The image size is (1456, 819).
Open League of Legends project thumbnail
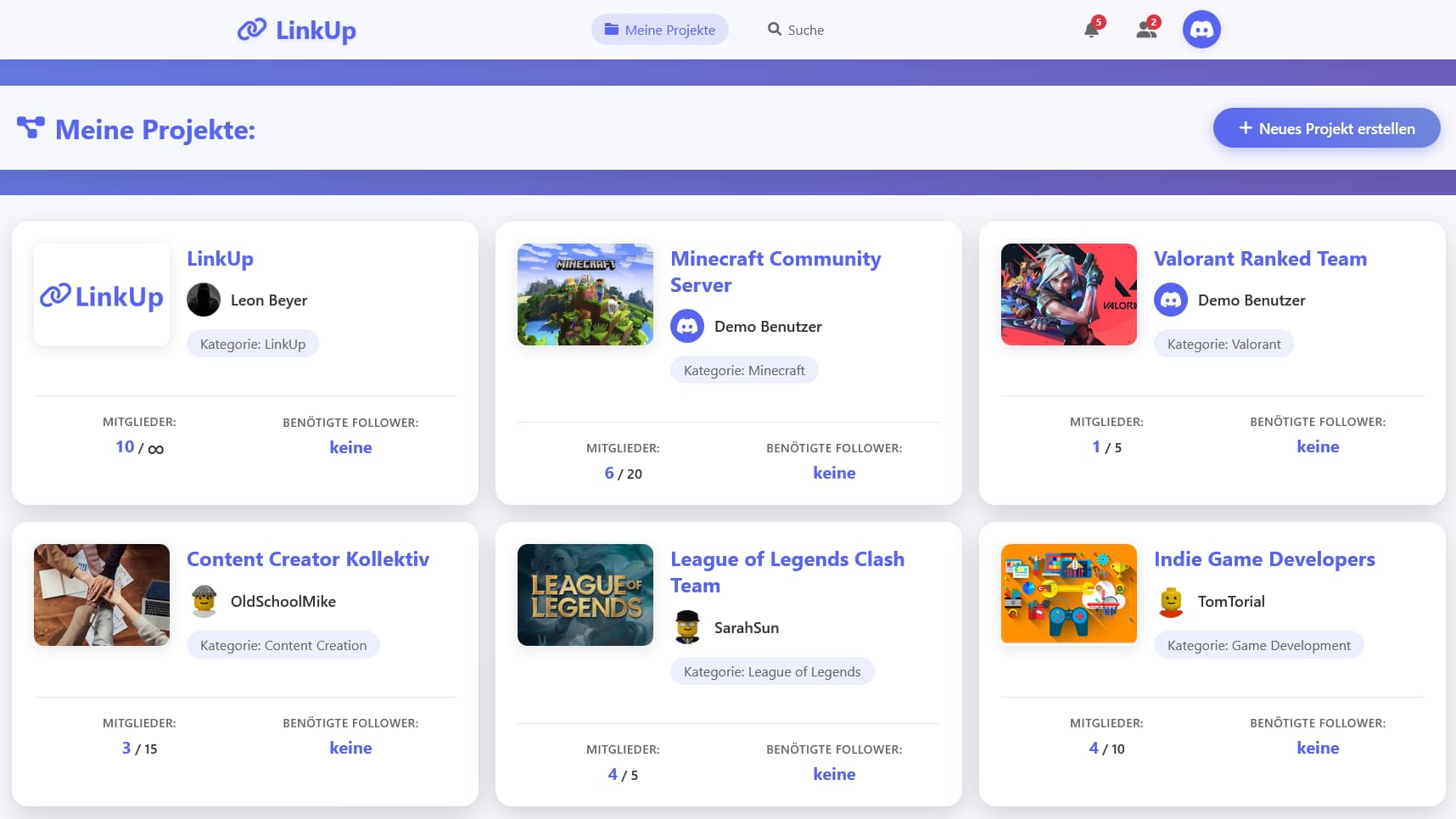coord(585,595)
